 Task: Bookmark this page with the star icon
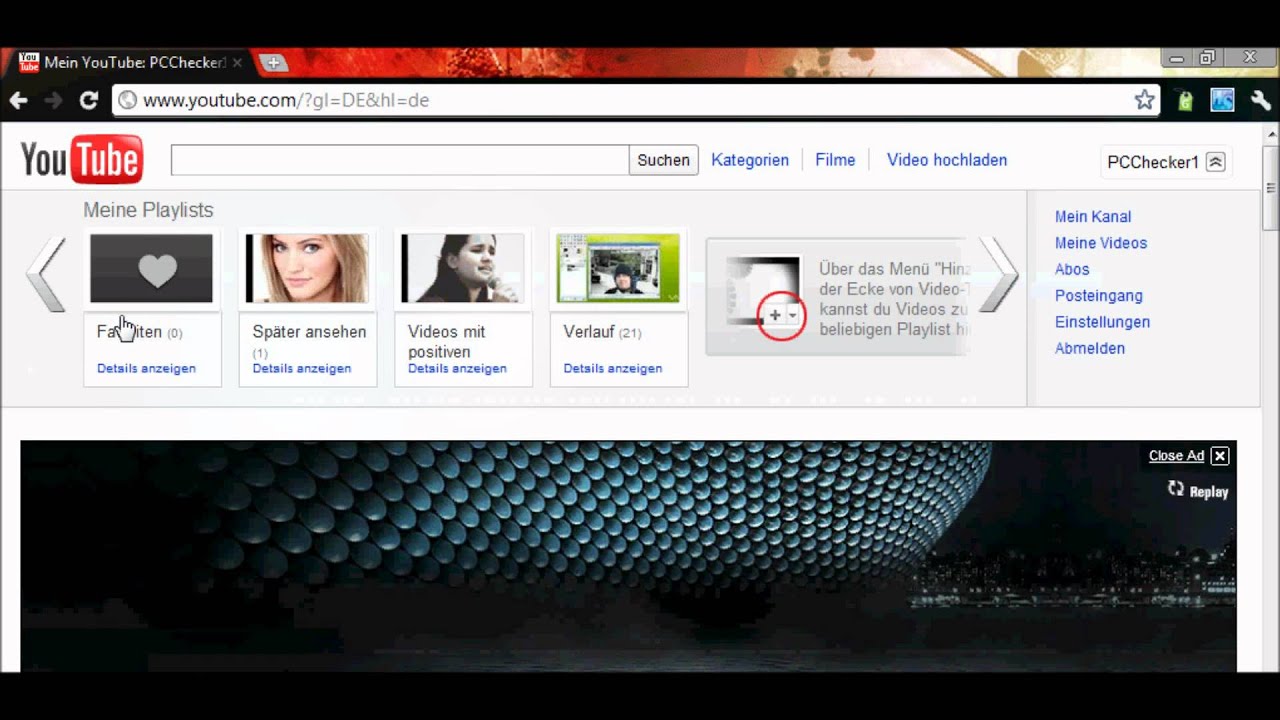click(1144, 100)
